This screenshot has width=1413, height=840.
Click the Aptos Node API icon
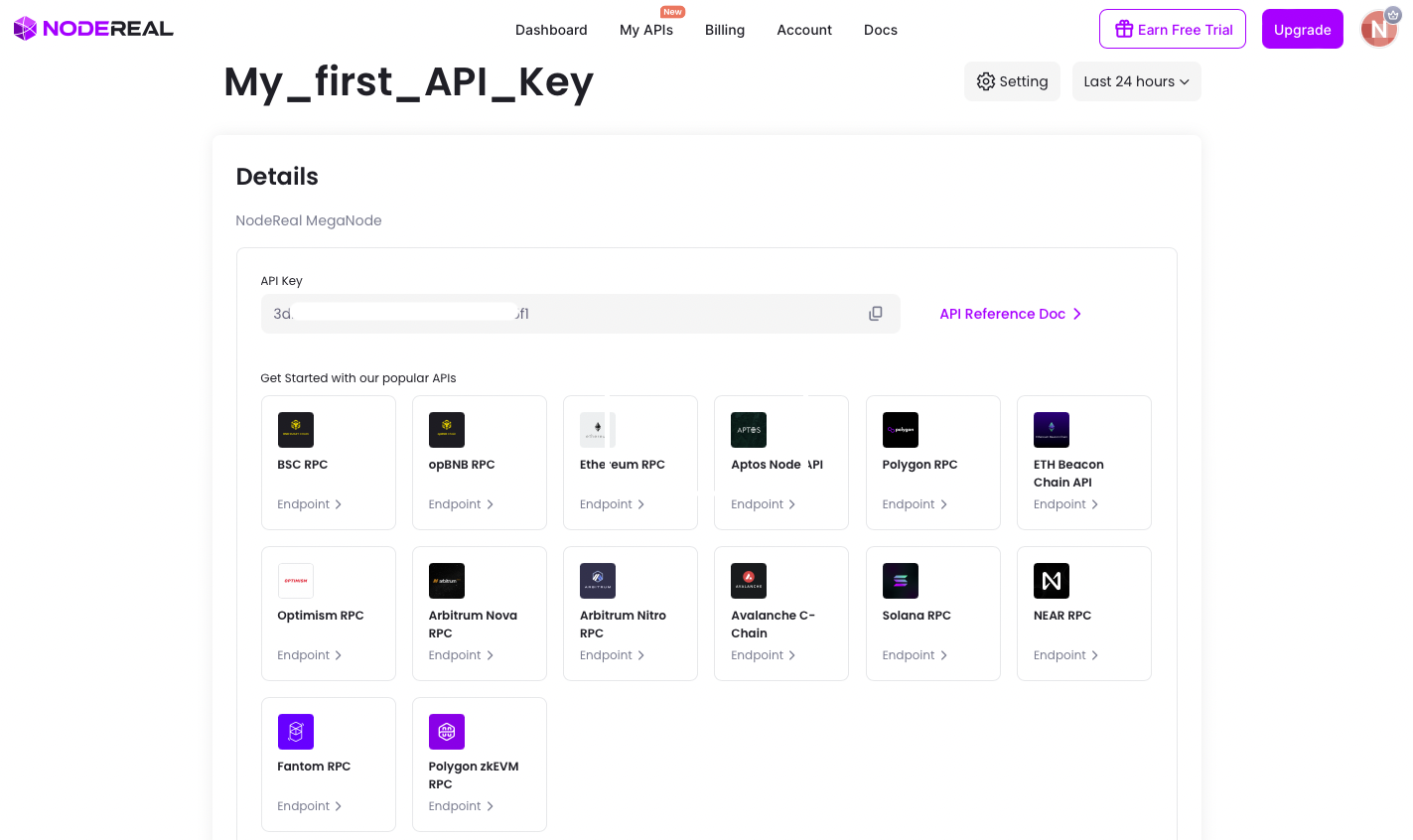tap(749, 430)
